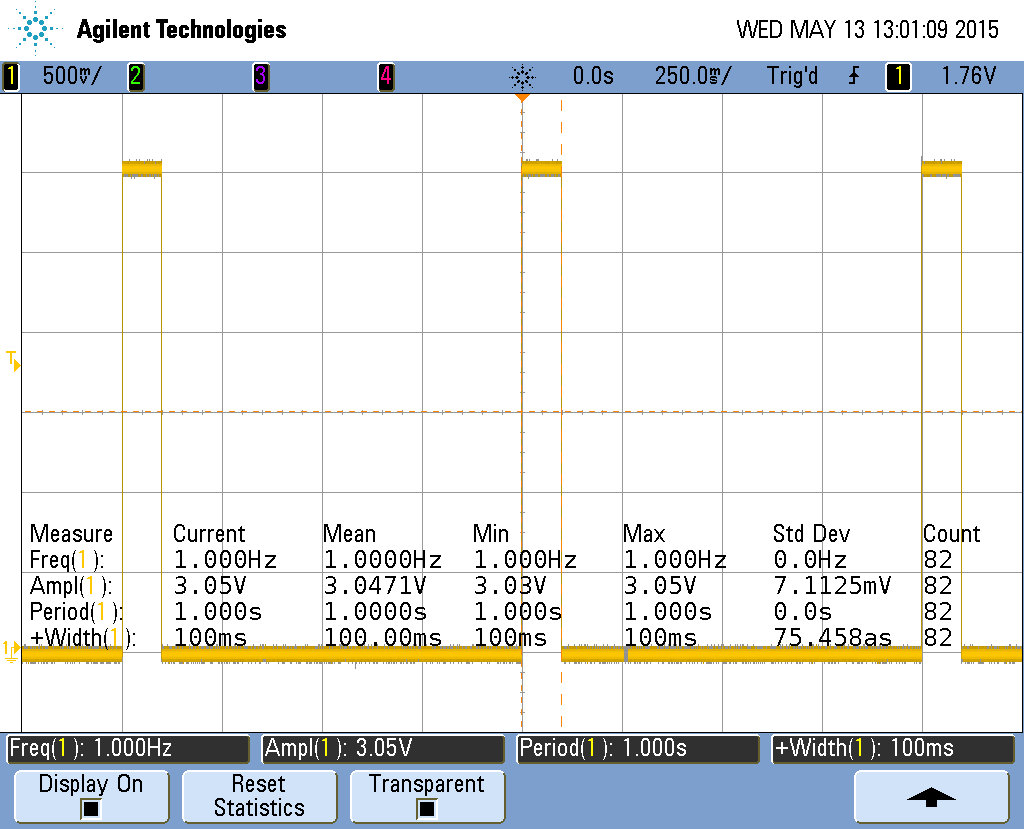
Task: Click the 500mV/ vertical scale readout
Action: tap(72, 76)
